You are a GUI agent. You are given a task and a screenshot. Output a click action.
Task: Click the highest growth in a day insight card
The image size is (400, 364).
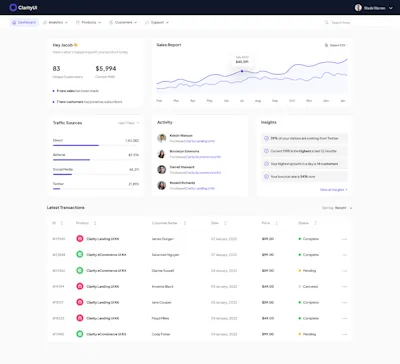(304, 164)
